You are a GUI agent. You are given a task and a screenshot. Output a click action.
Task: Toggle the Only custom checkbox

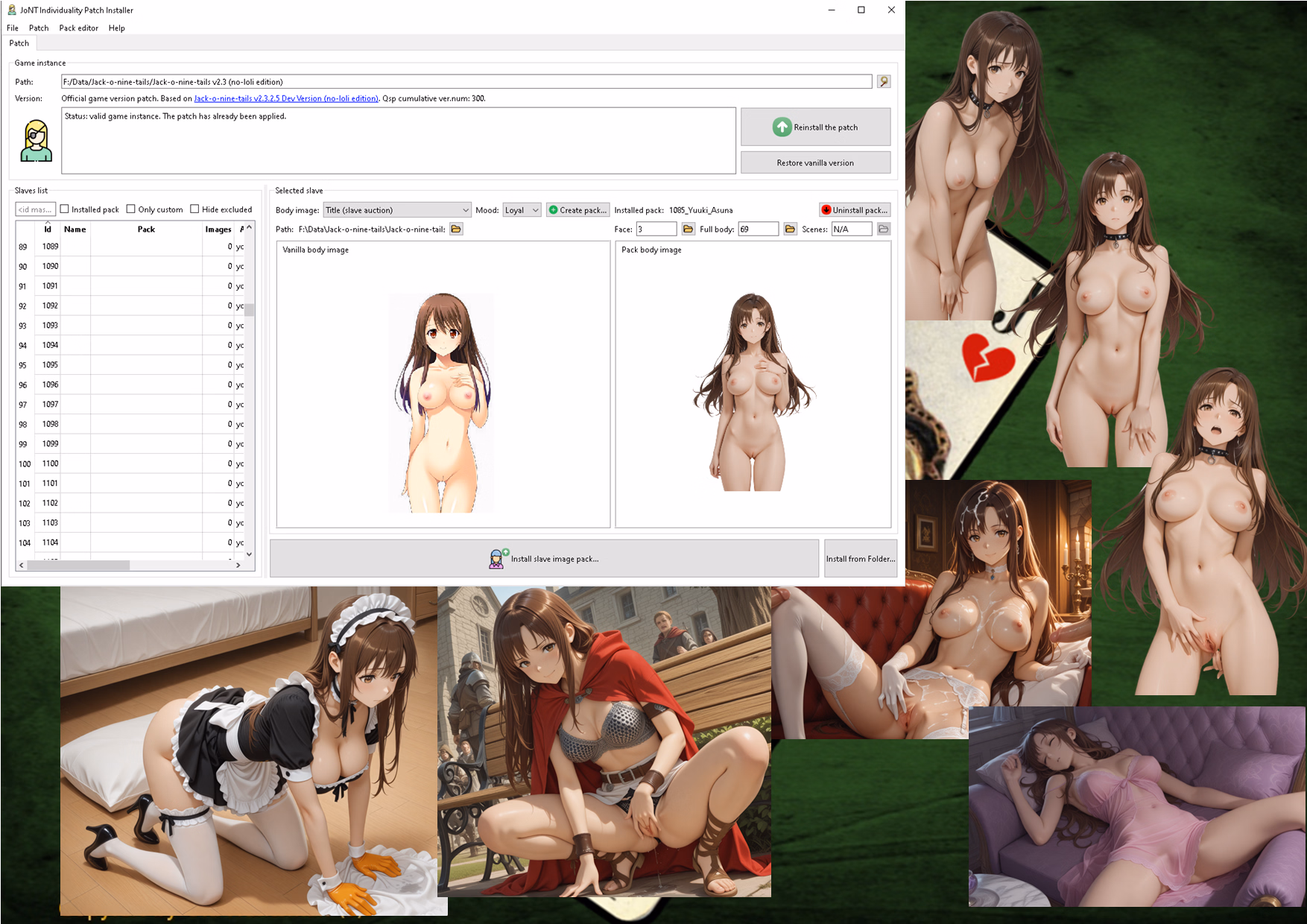point(131,209)
